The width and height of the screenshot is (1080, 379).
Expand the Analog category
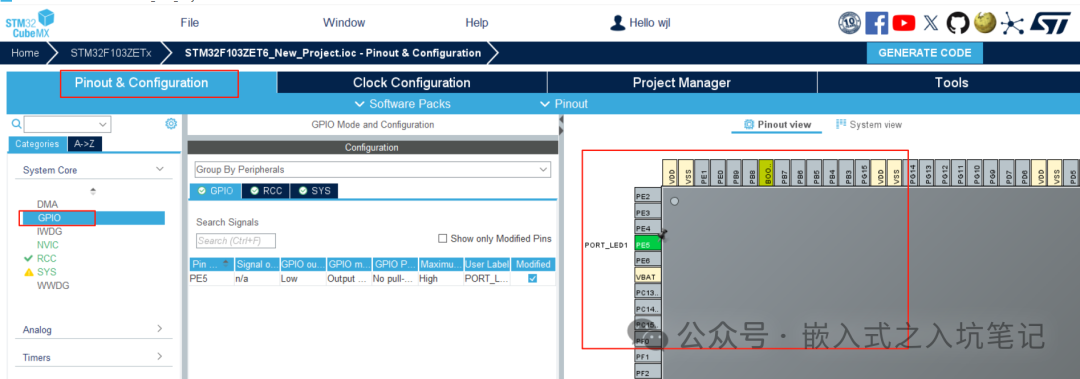click(x=159, y=329)
